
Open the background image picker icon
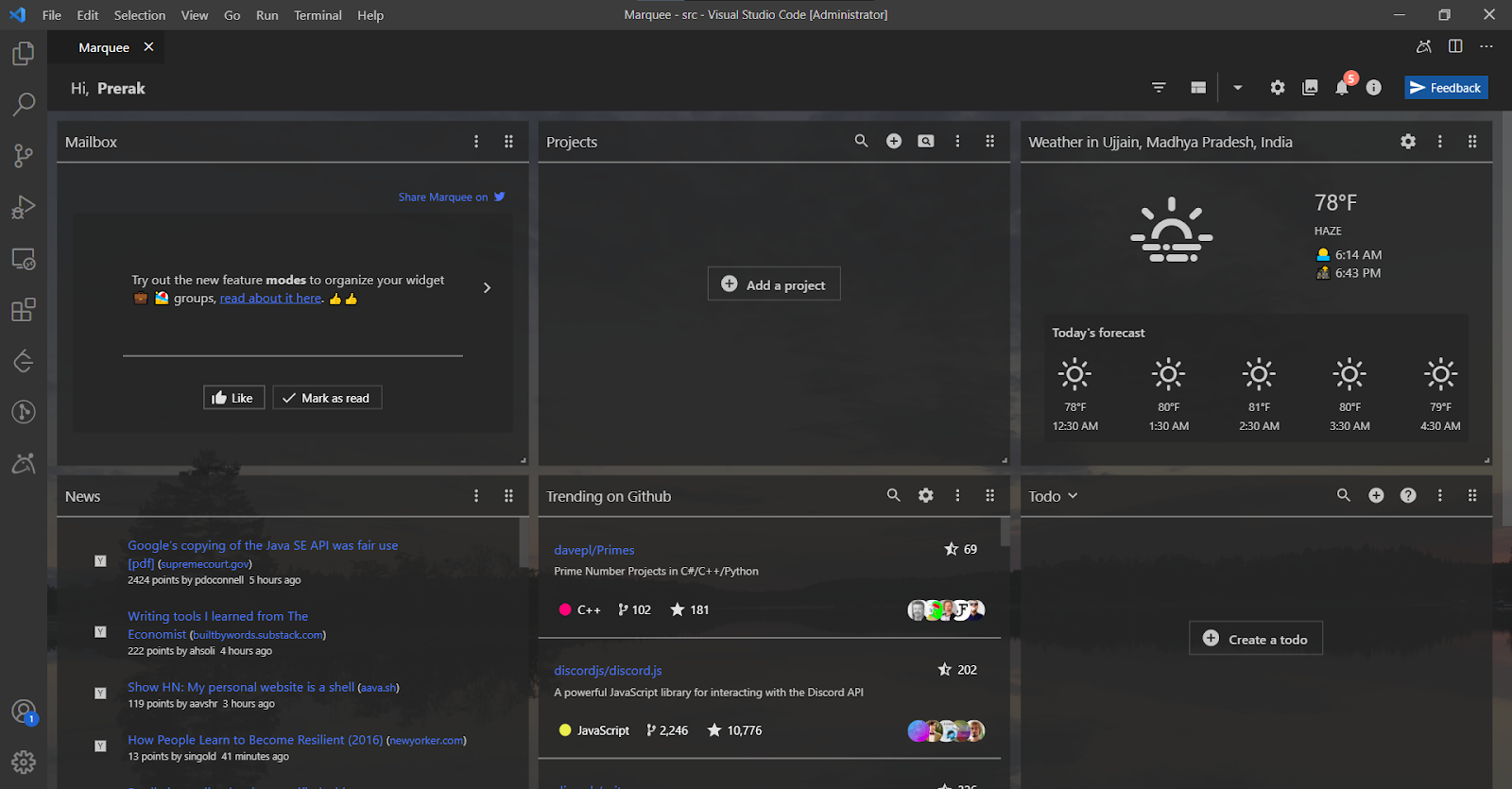click(x=1310, y=88)
